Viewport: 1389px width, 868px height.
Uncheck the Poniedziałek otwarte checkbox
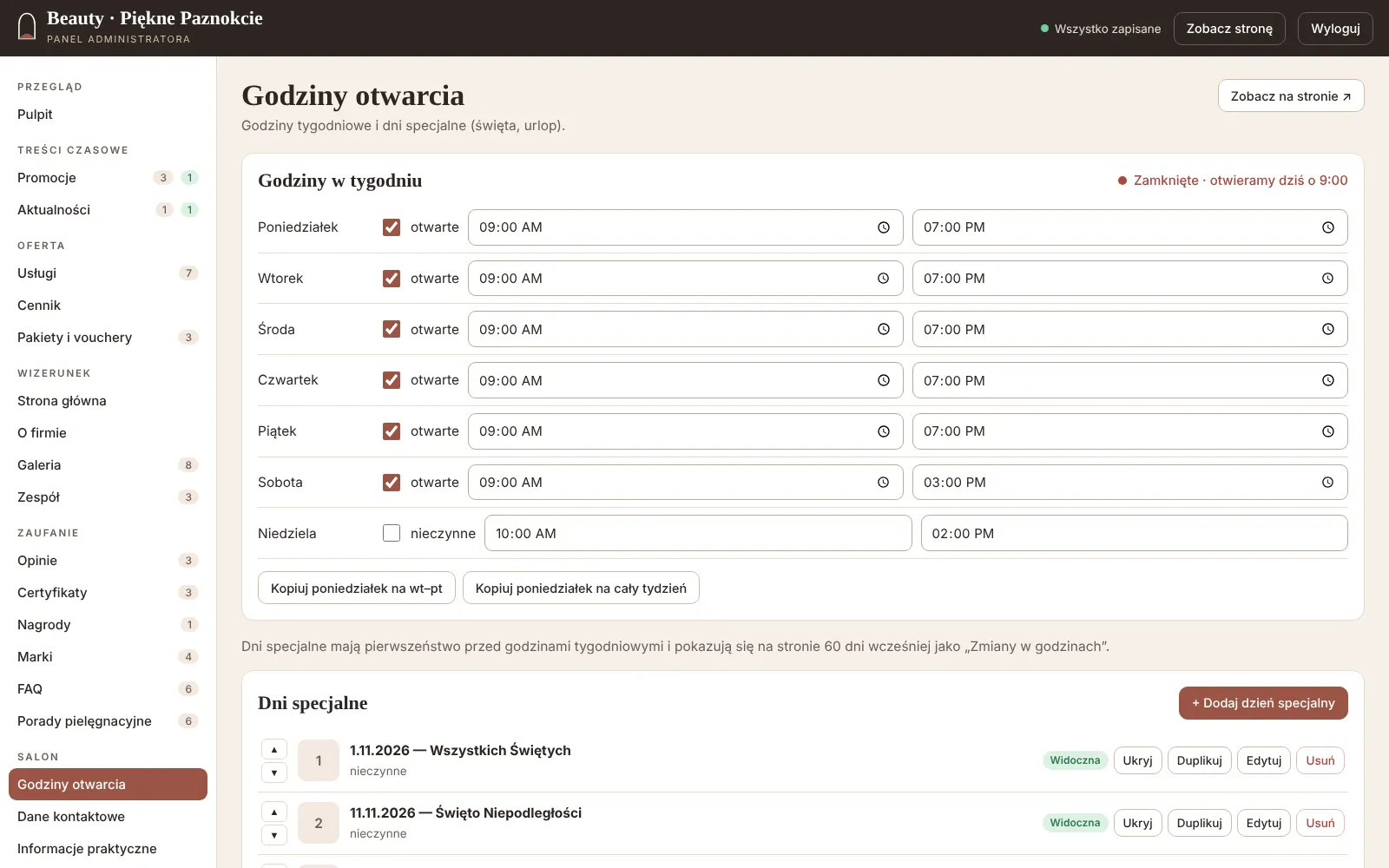click(392, 227)
